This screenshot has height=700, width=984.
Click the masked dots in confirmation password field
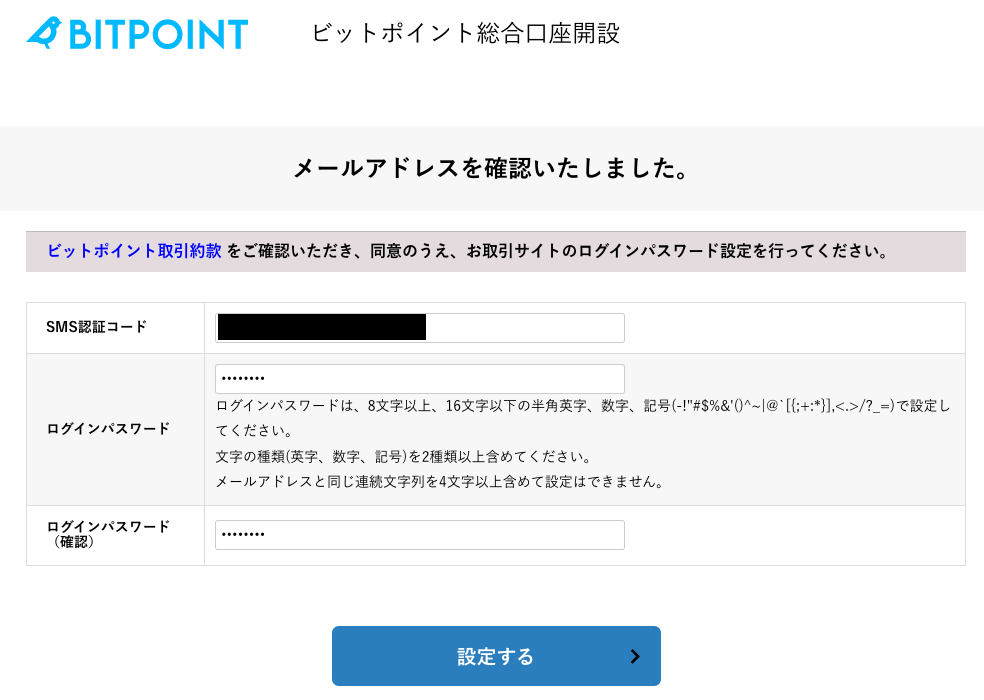tap(241, 535)
